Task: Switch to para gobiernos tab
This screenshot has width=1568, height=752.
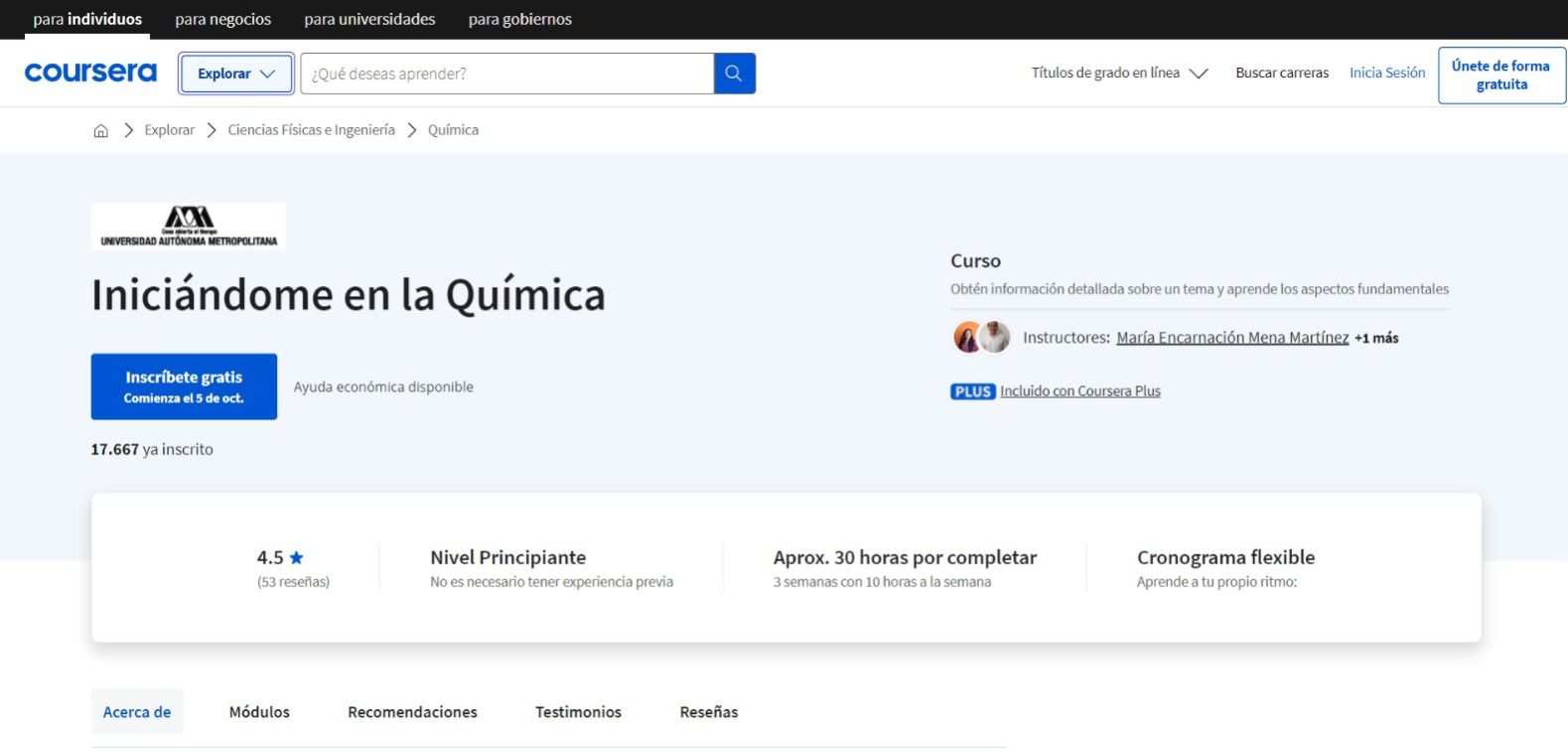Action: point(520,19)
